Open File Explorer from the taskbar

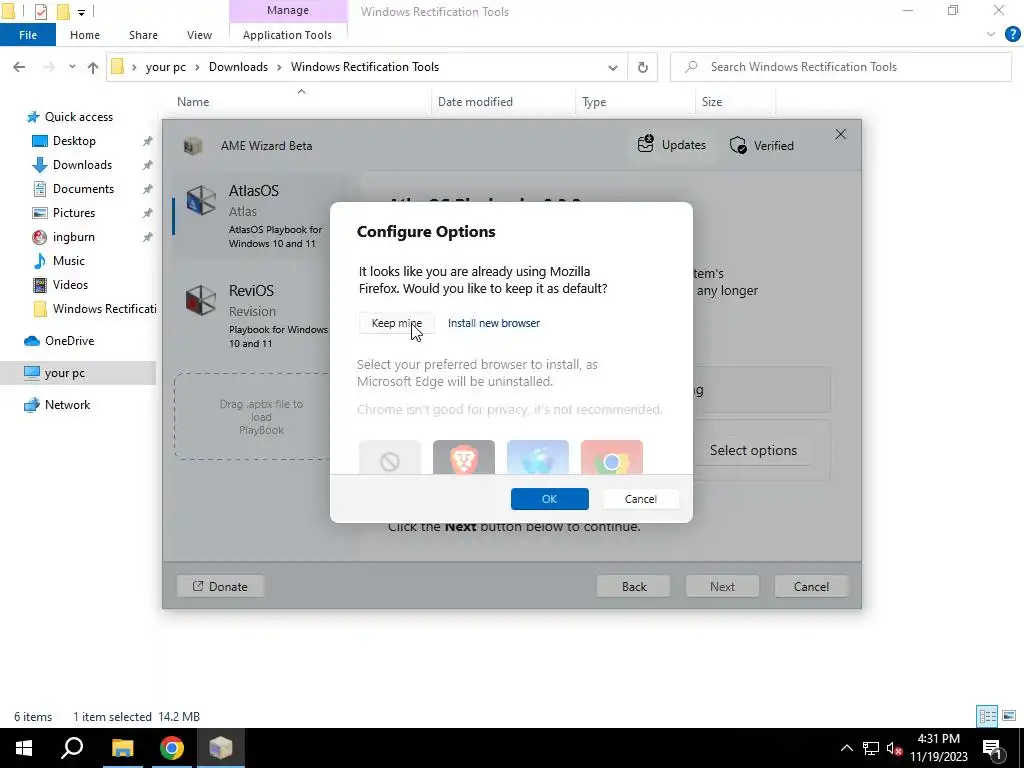[x=122, y=748]
